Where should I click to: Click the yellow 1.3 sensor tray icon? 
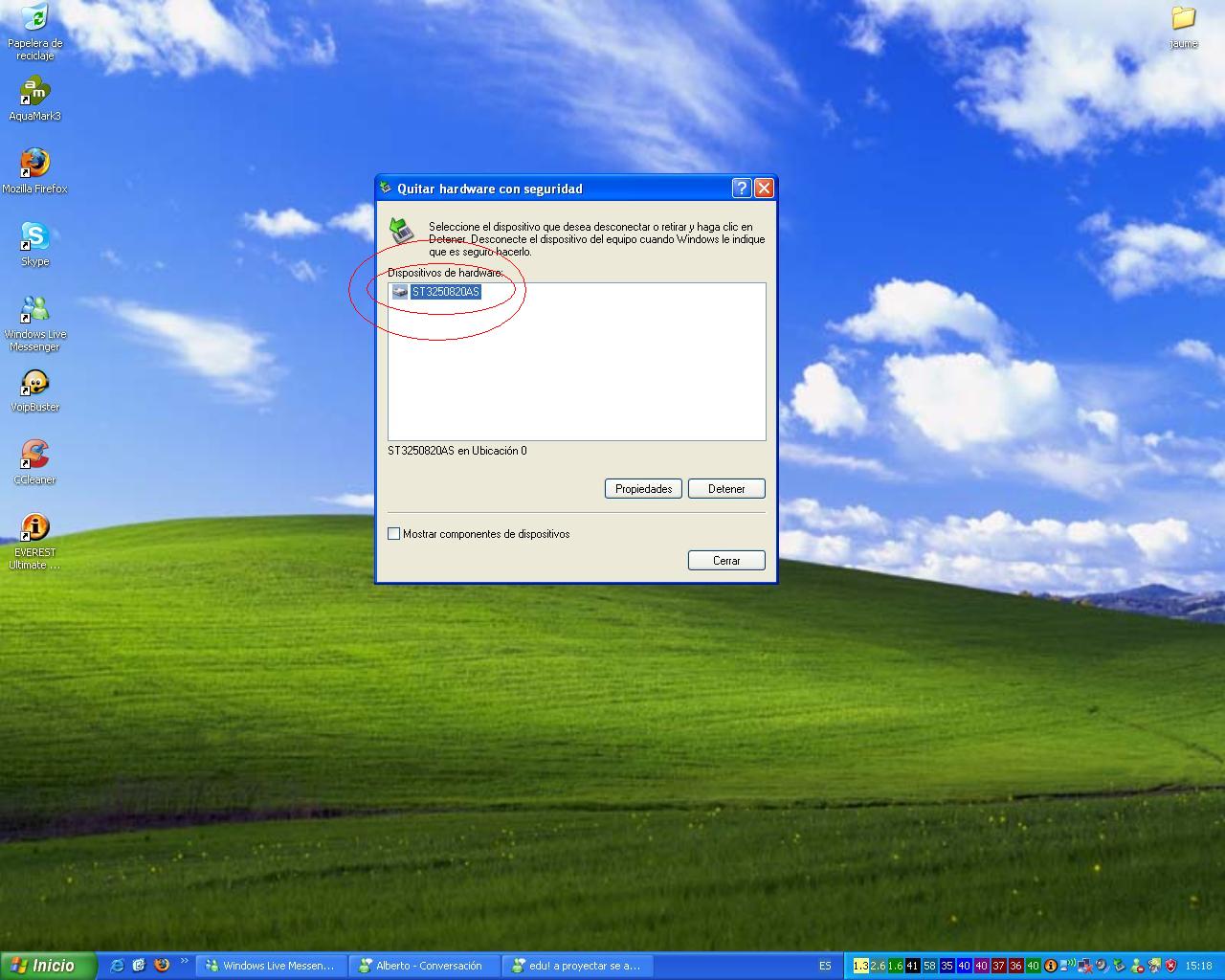point(860,966)
